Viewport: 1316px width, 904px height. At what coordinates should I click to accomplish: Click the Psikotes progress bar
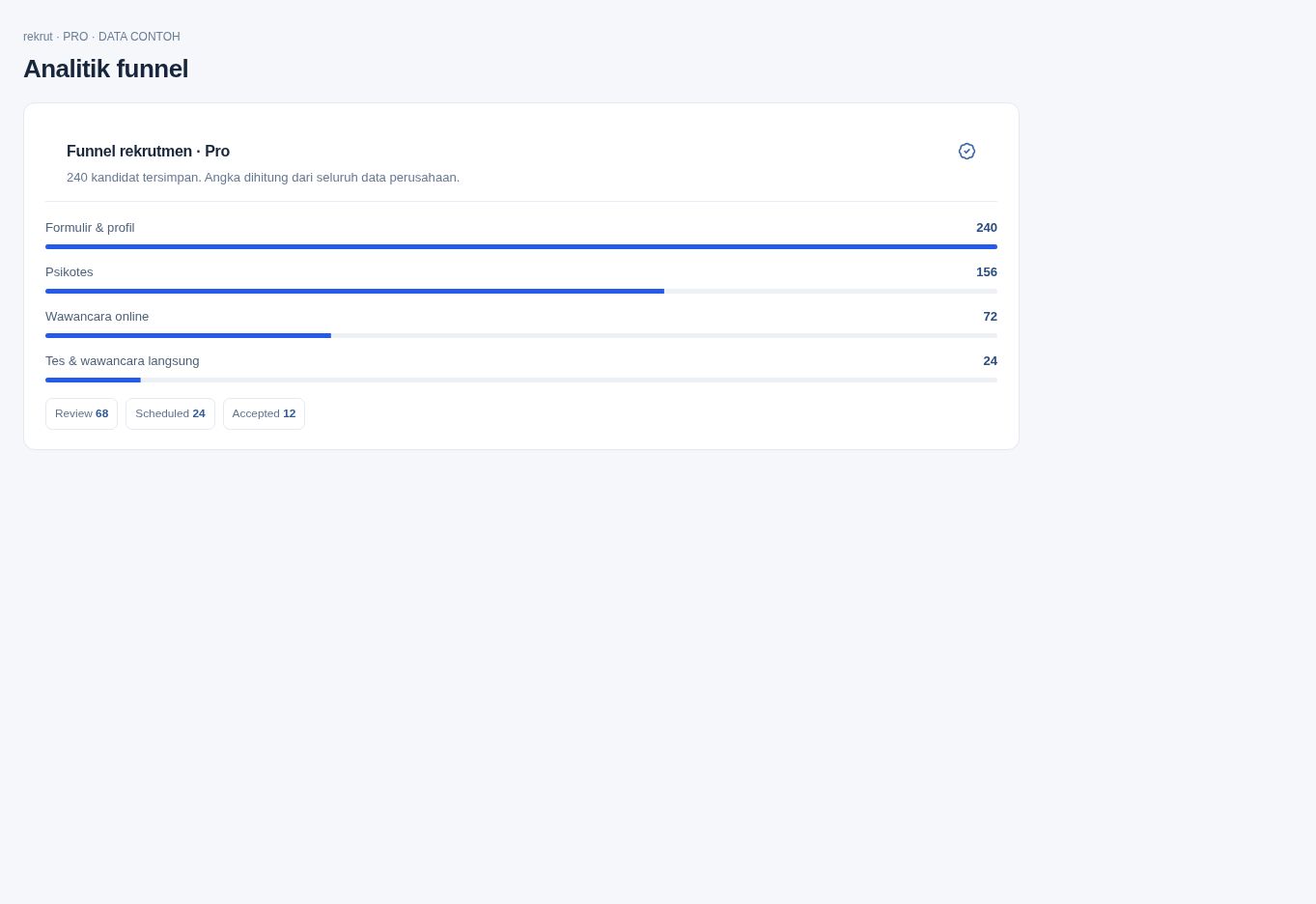pyautogui.click(x=521, y=292)
